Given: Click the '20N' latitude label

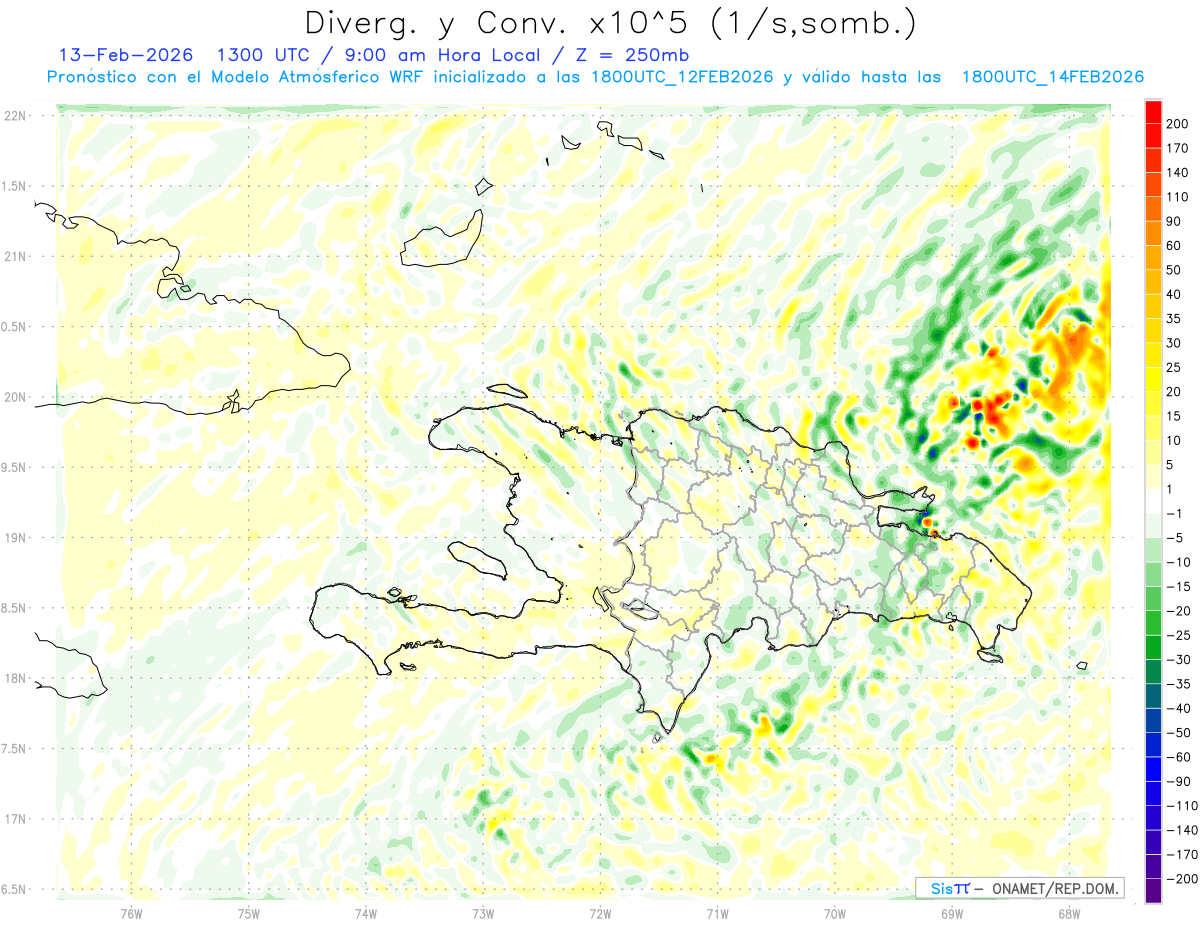Looking at the screenshot, I should coord(15,397).
